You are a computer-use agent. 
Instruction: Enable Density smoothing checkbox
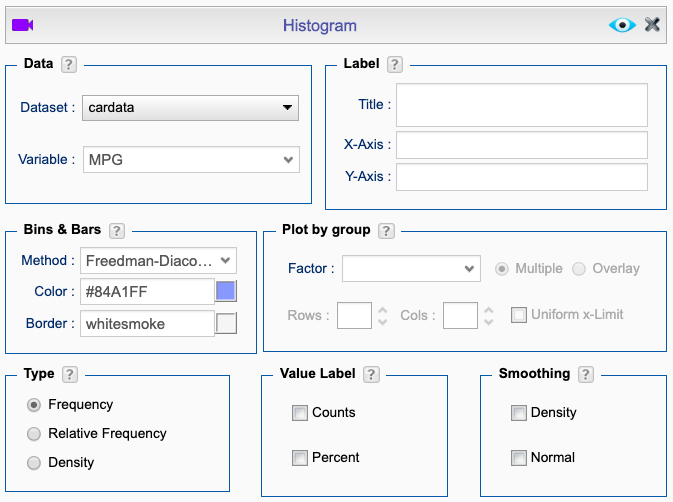coord(518,413)
